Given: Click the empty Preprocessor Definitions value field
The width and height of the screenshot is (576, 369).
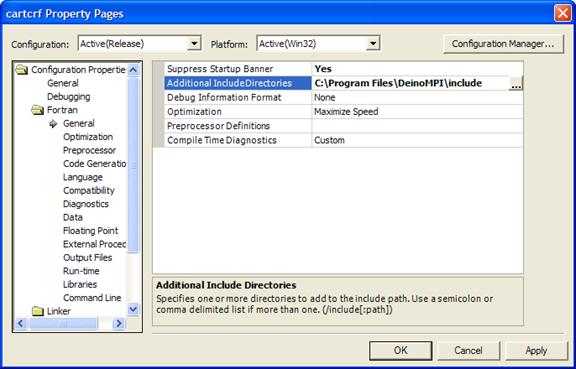Looking at the screenshot, I should pyautogui.click(x=417, y=126).
